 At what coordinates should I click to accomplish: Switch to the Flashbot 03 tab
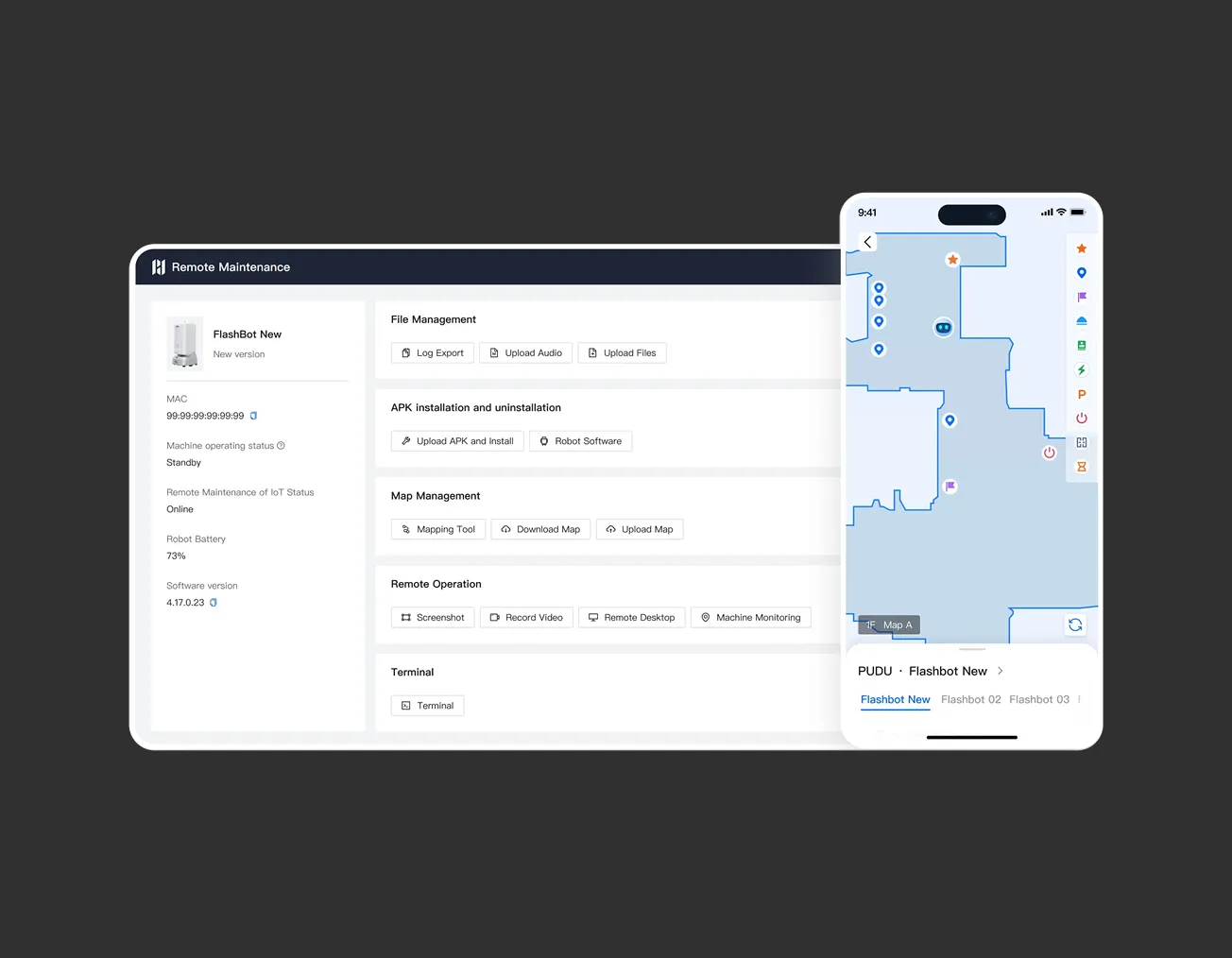(x=1039, y=699)
